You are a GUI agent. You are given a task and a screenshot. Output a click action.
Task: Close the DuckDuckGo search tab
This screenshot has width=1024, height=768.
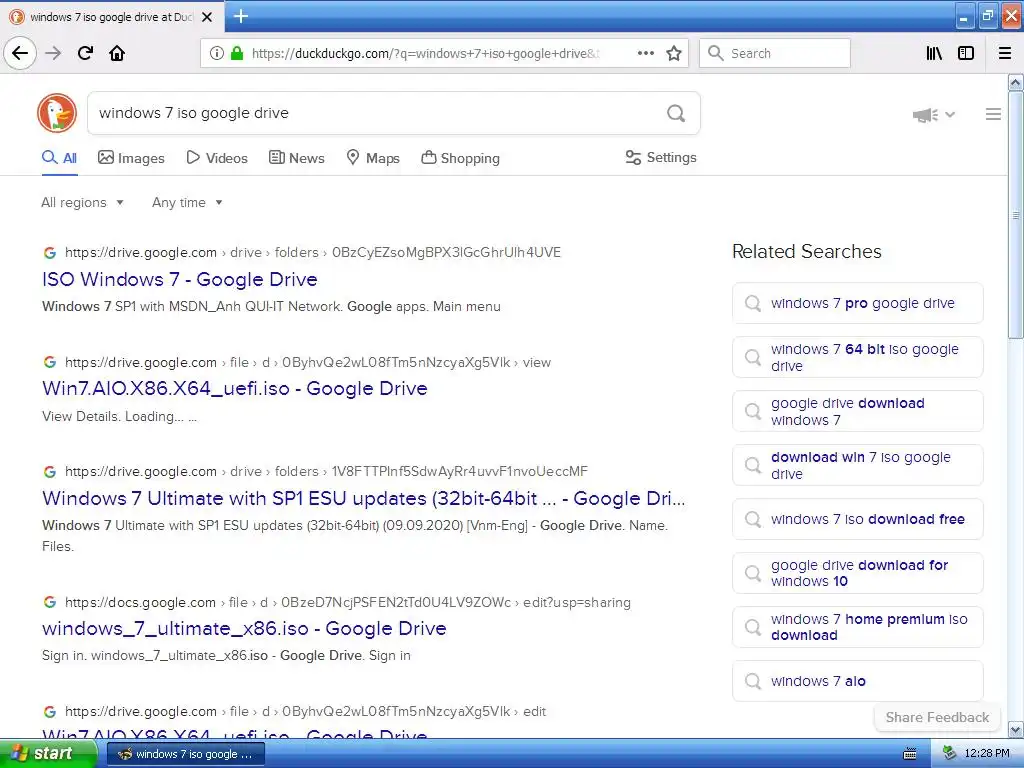coord(207,17)
